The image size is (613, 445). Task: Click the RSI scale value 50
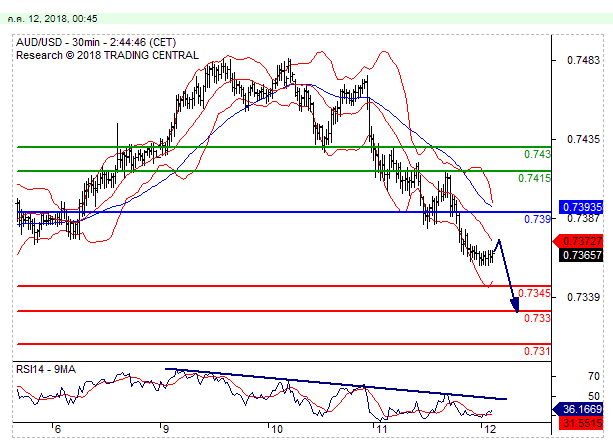coord(593,397)
